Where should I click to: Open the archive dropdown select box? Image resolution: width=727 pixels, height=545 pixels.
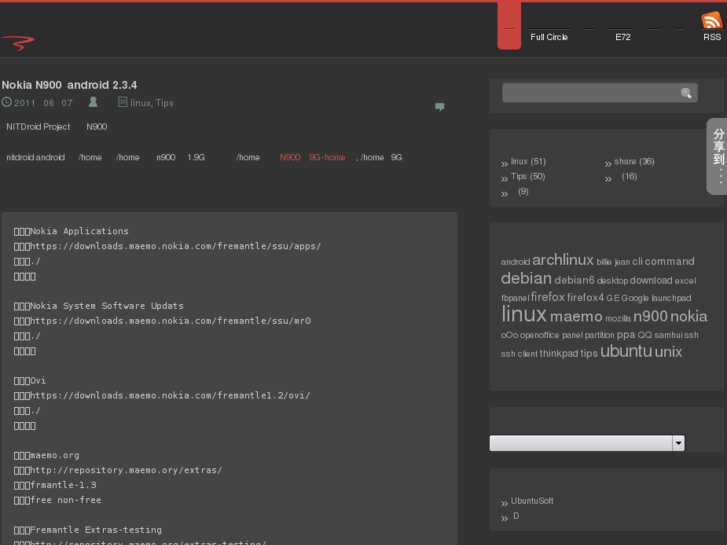[587, 443]
